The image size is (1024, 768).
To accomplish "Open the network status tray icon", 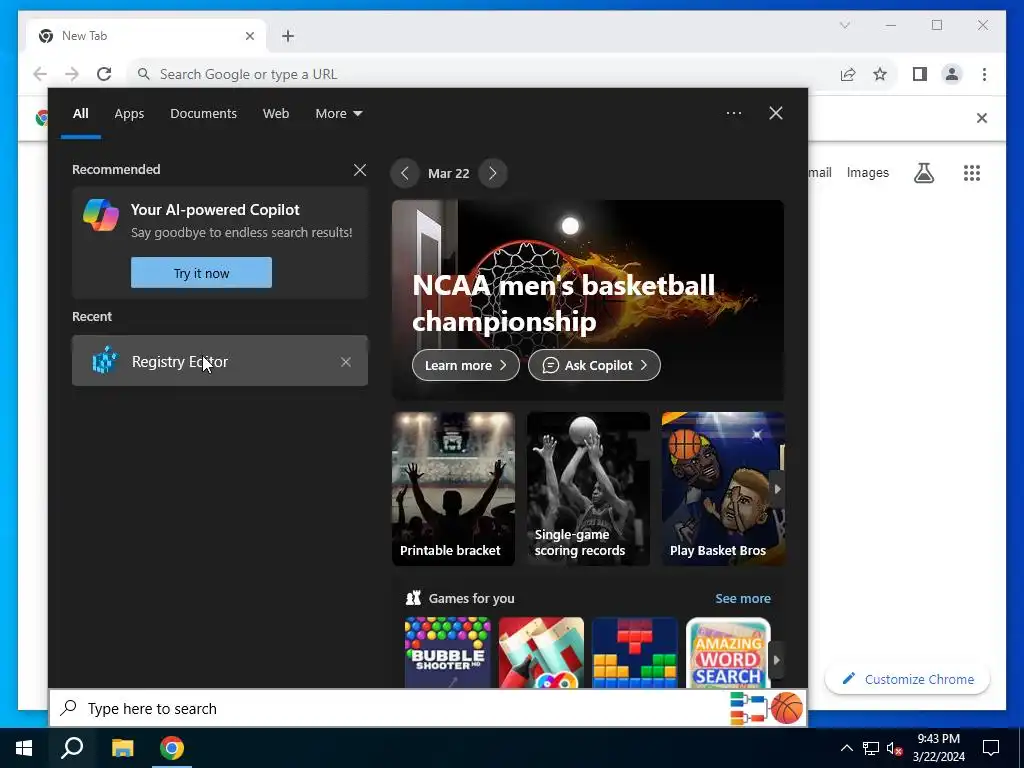I will click(871, 748).
